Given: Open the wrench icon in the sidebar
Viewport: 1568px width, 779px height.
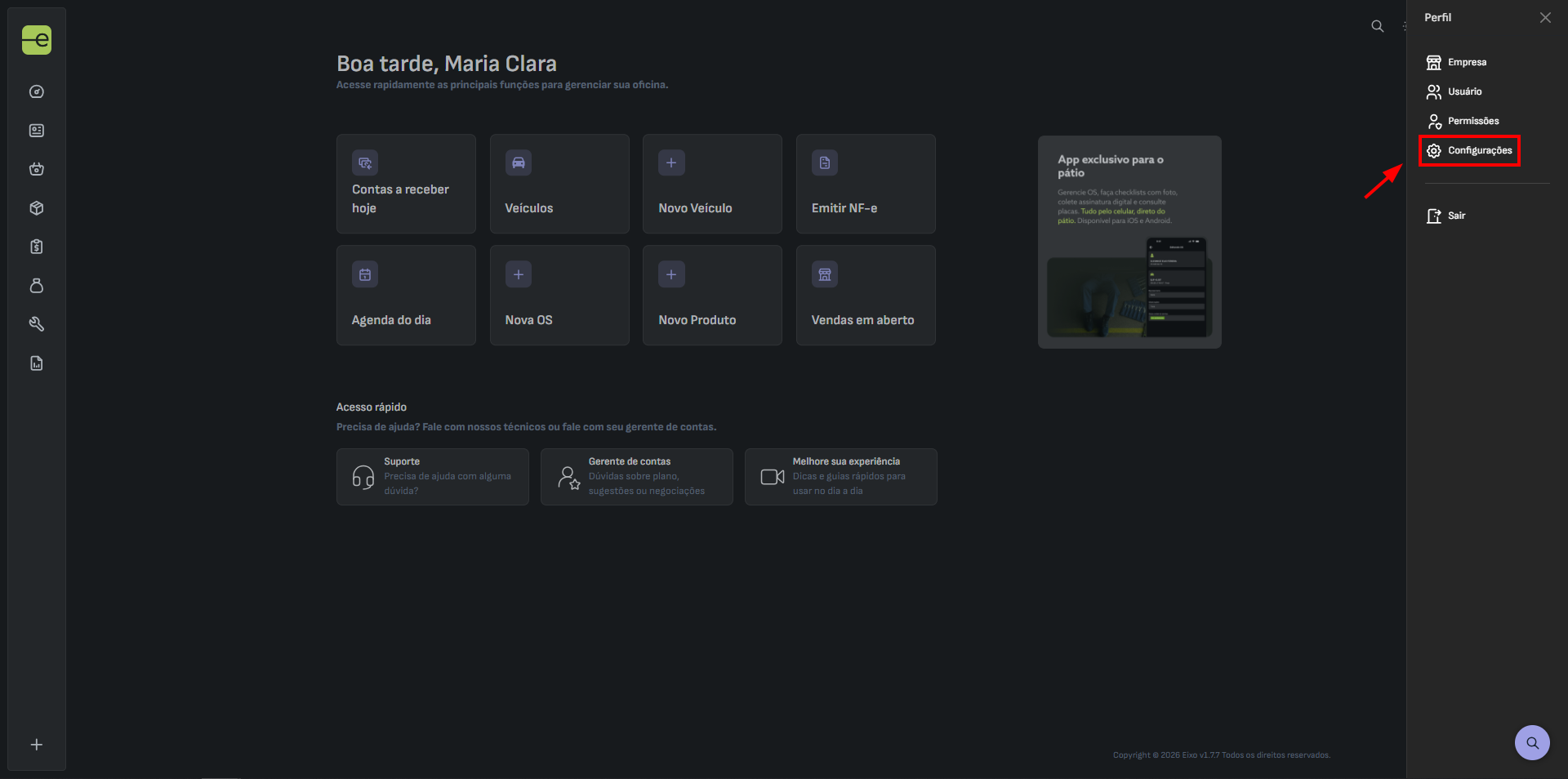Looking at the screenshot, I should [x=37, y=324].
